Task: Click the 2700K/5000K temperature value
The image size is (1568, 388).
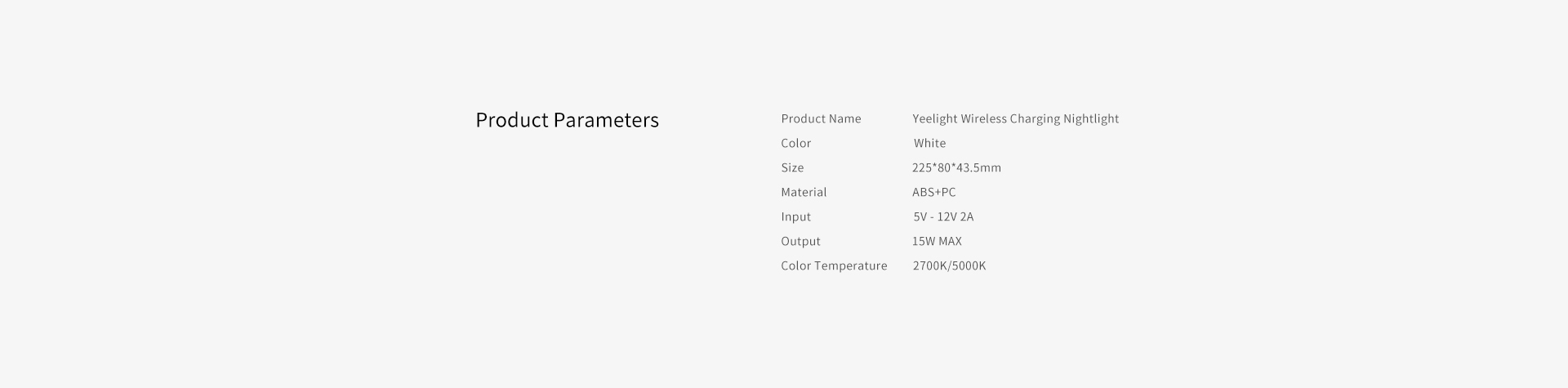Action: coord(949,265)
